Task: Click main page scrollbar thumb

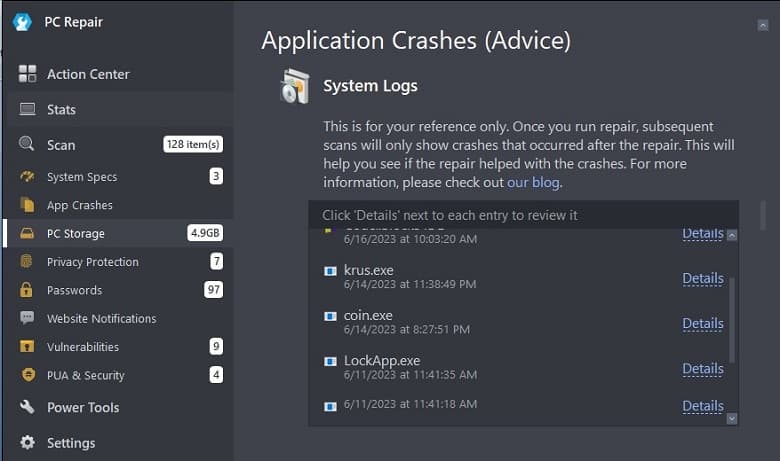Action: 763,215
